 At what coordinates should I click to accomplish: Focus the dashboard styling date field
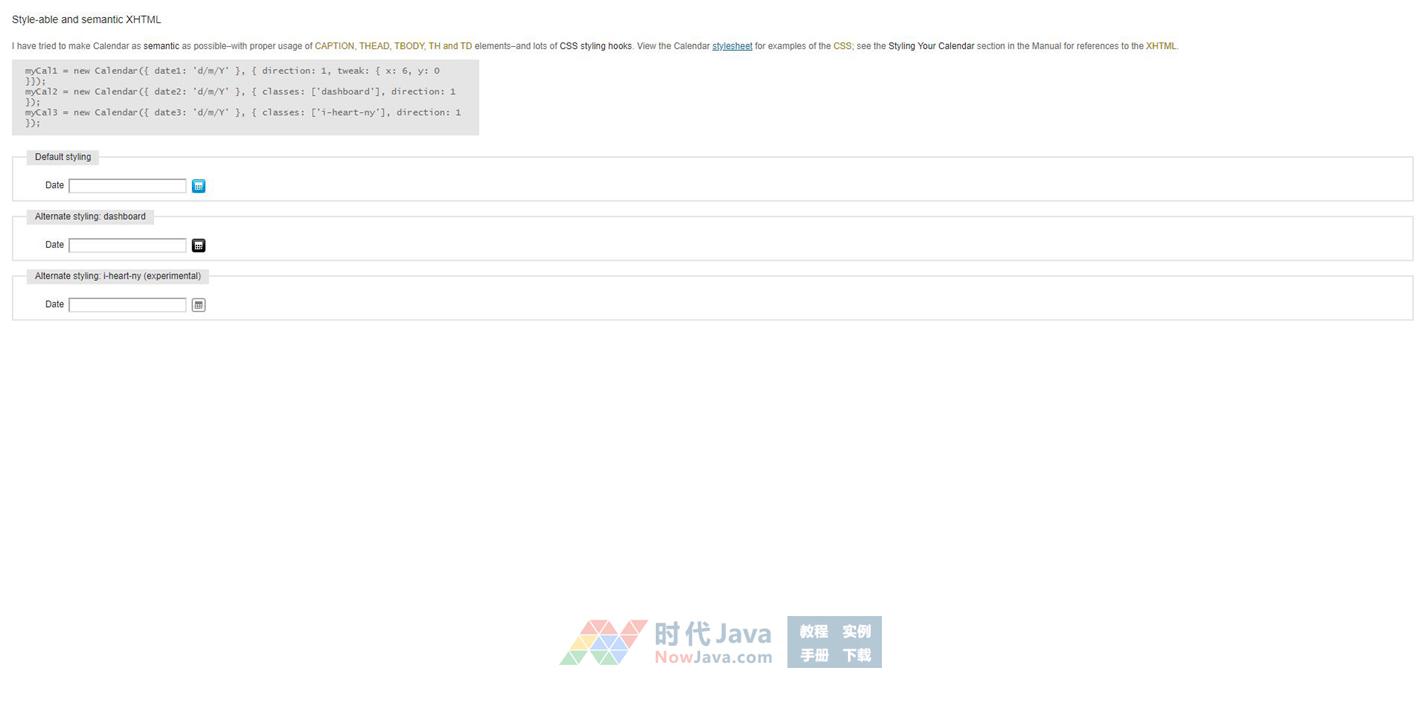tap(127, 245)
